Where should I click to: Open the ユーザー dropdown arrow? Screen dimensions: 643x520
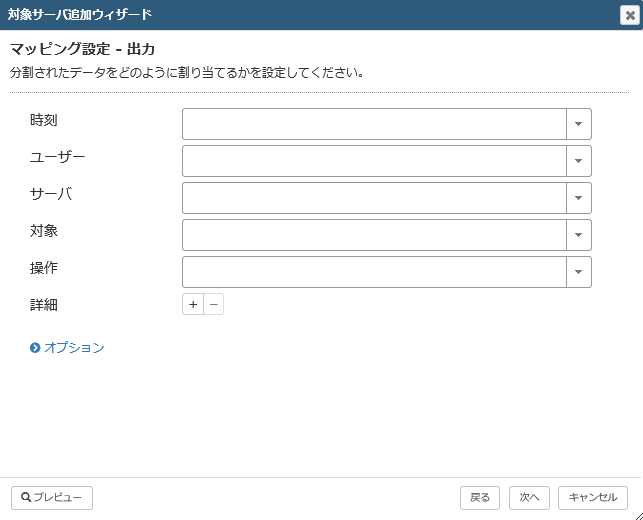tap(579, 161)
